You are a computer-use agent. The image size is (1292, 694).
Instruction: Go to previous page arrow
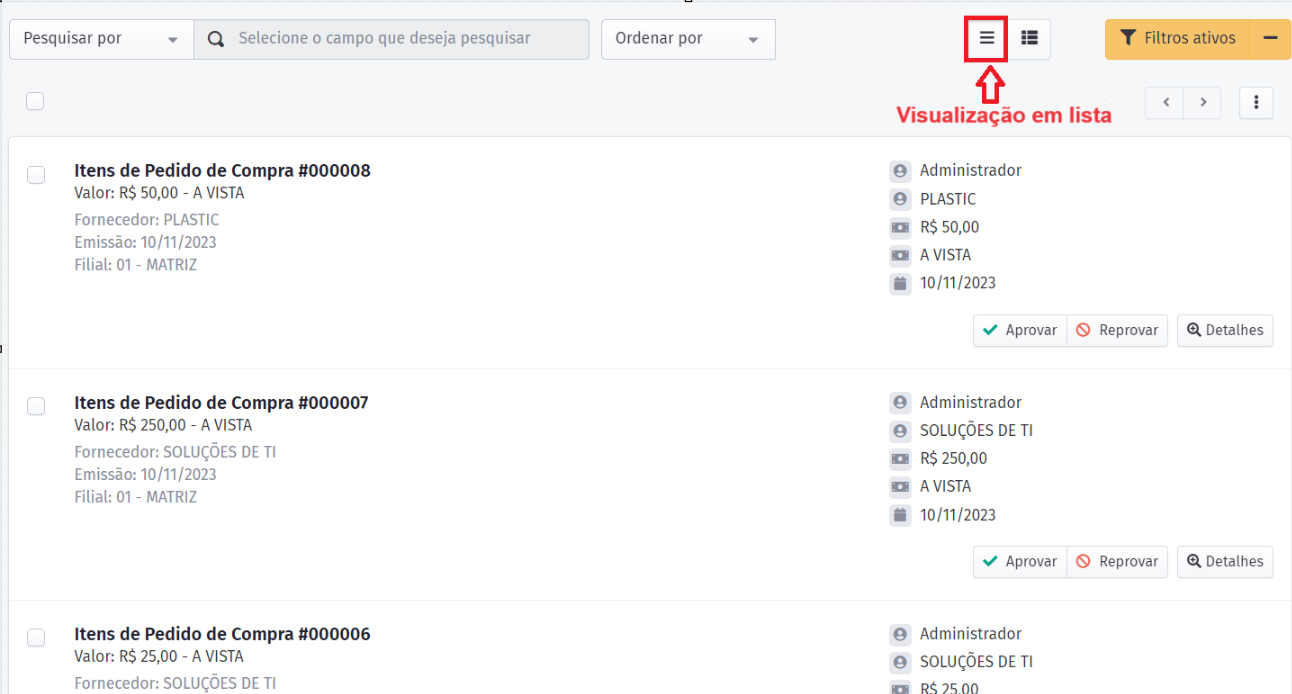(x=1165, y=102)
